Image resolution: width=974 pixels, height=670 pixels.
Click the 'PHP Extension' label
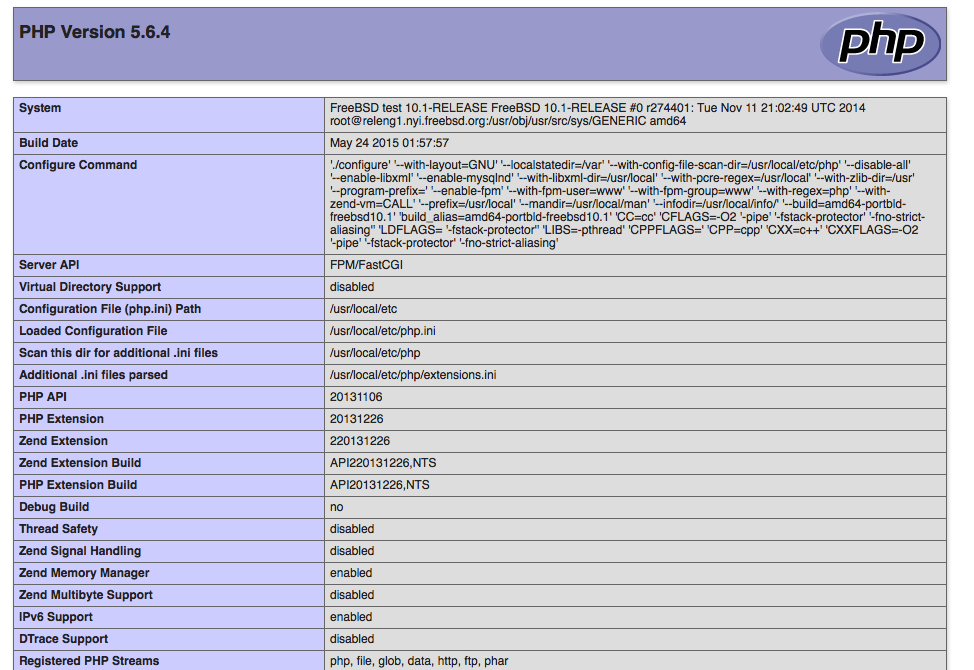coord(61,419)
